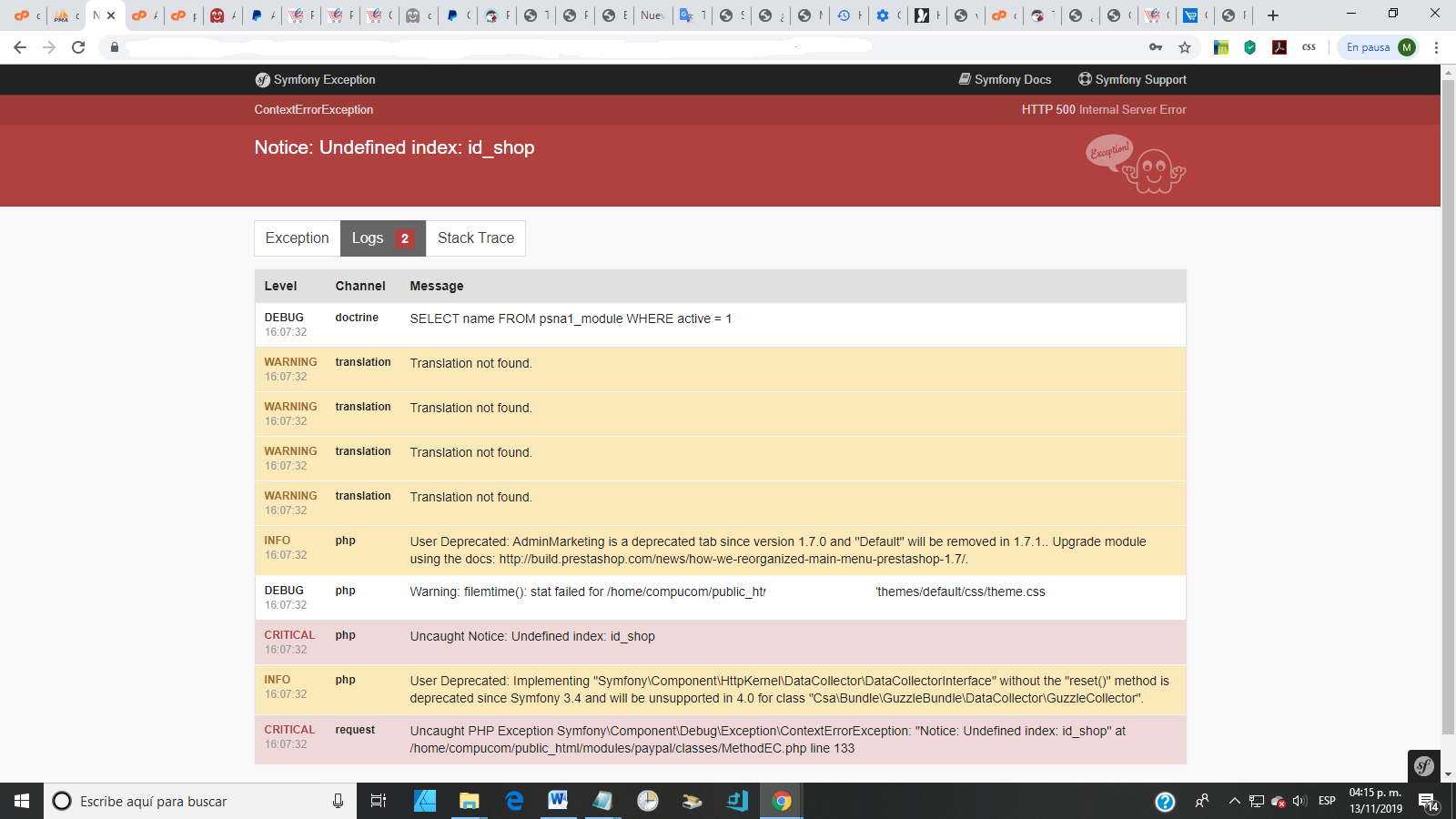Open Windows Task View

tap(379, 801)
